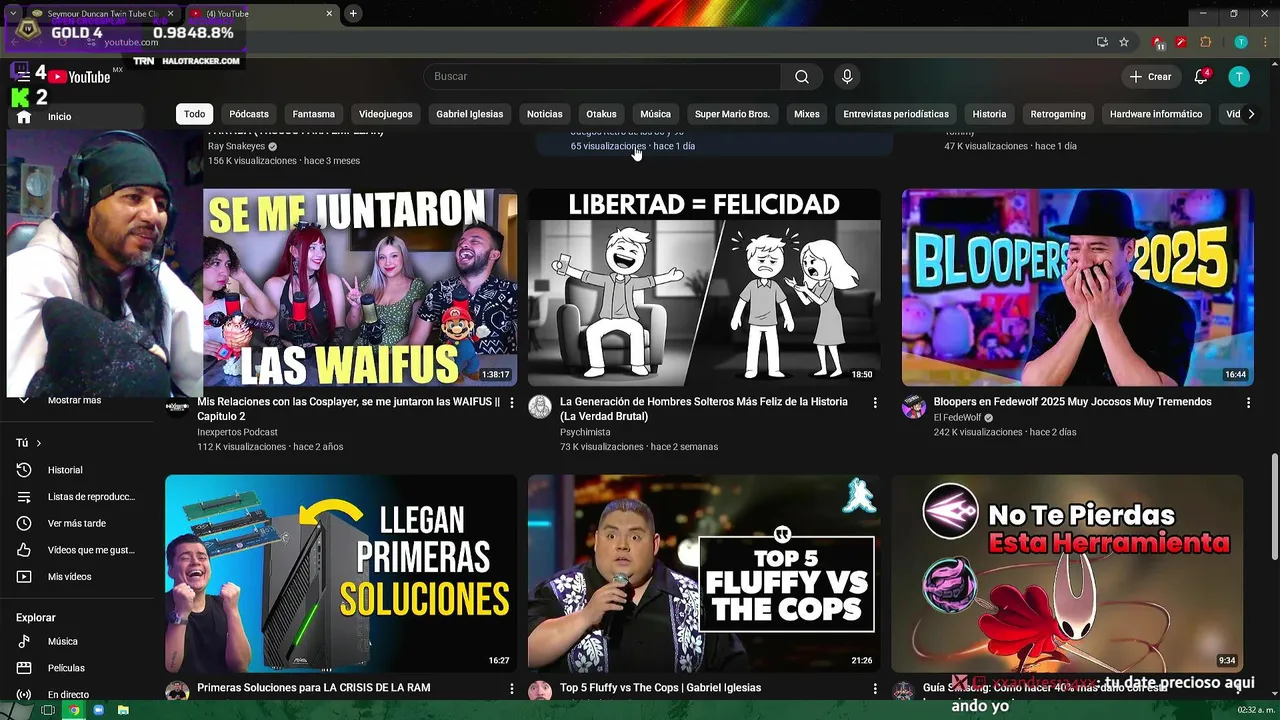This screenshot has width=1280, height=720.
Task: Select the Super Mario Bros. chip
Action: [x=733, y=114]
